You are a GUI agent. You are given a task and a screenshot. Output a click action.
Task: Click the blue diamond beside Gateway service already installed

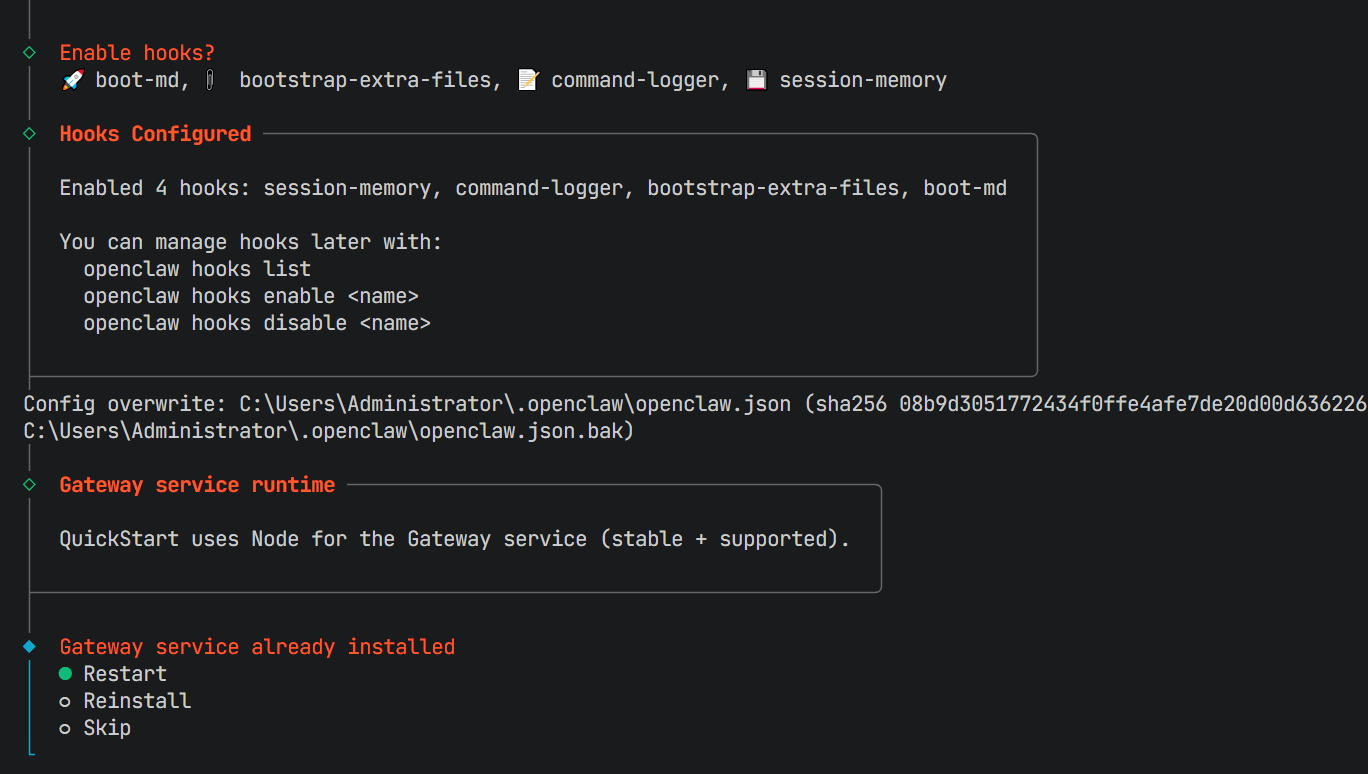pos(29,646)
